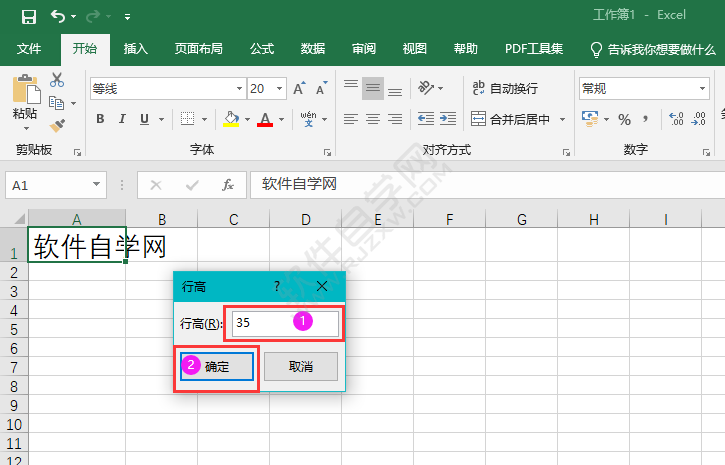The image size is (725, 465).
Task: Apply percent style
Action: point(625,119)
